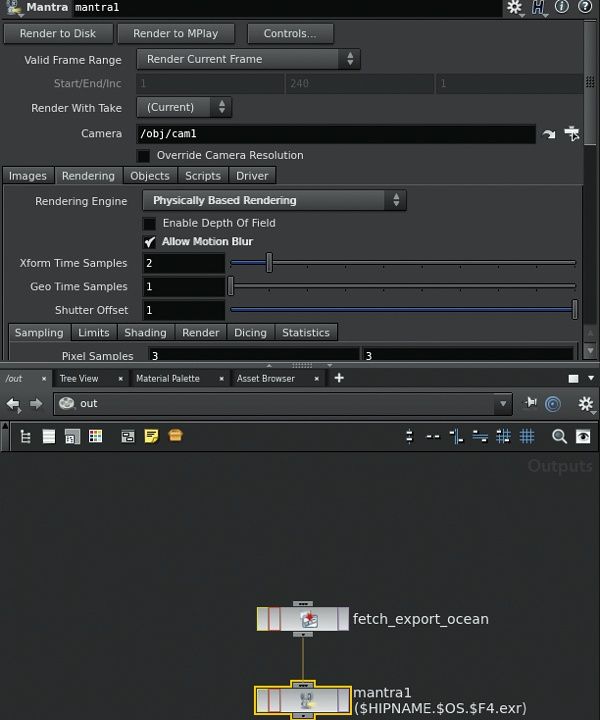600x720 pixels.
Task: Expand the out network path dropdown
Action: [x=503, y=404]
